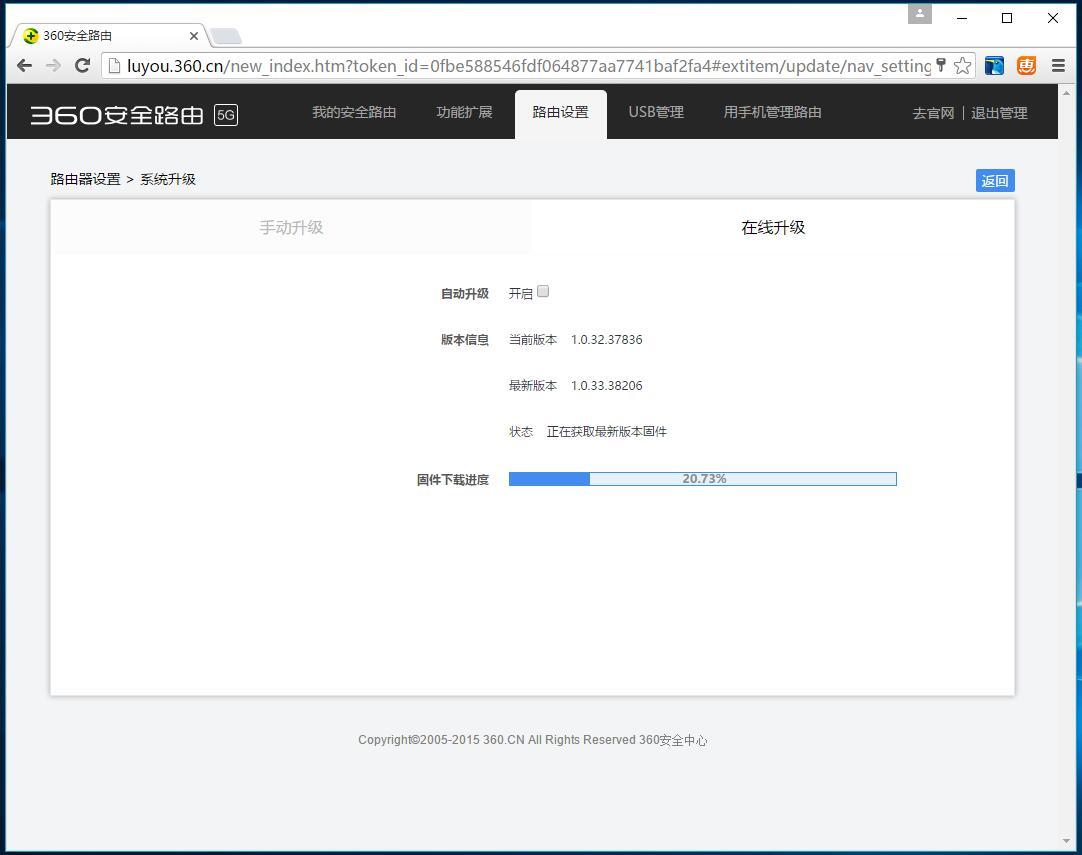Go to the 功能扩展 section
Image resolution: width=1082 pixels, height=855 pixels.
coord(464,112)
